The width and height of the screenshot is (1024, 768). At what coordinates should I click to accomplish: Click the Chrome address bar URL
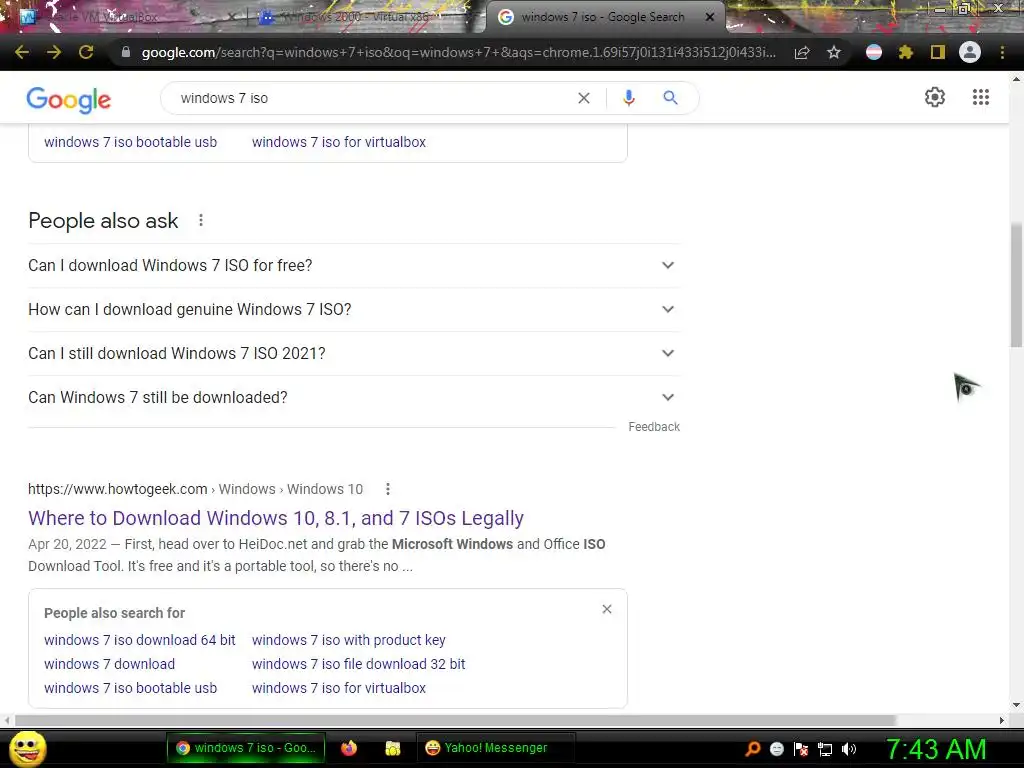click(458, 52)
